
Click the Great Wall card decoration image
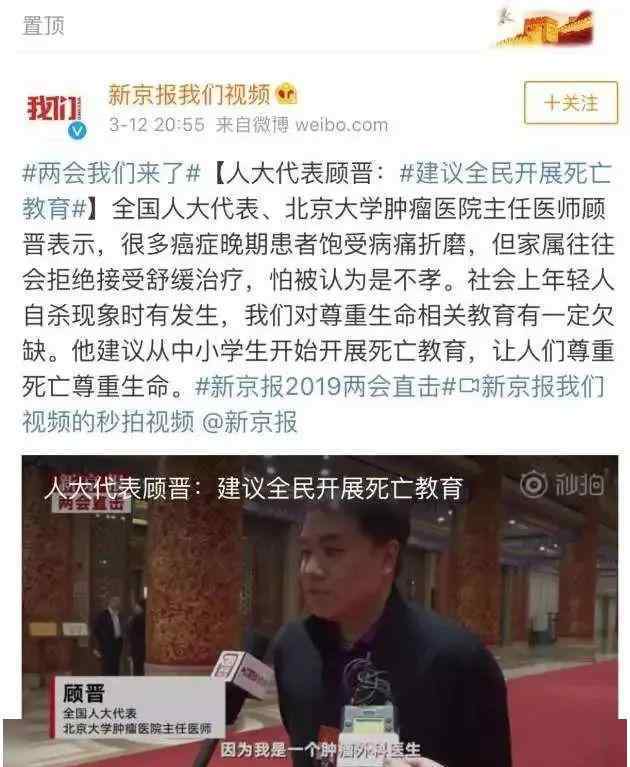pyautogui.click(x=545, y=27)
